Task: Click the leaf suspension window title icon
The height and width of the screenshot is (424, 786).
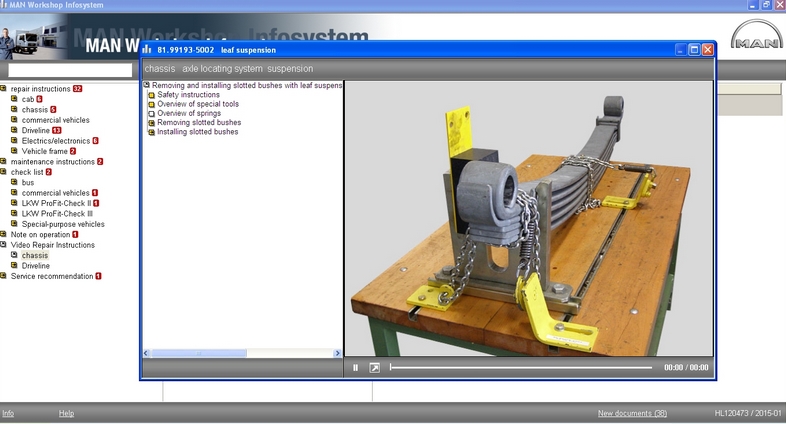Action: tap(147, 50)
